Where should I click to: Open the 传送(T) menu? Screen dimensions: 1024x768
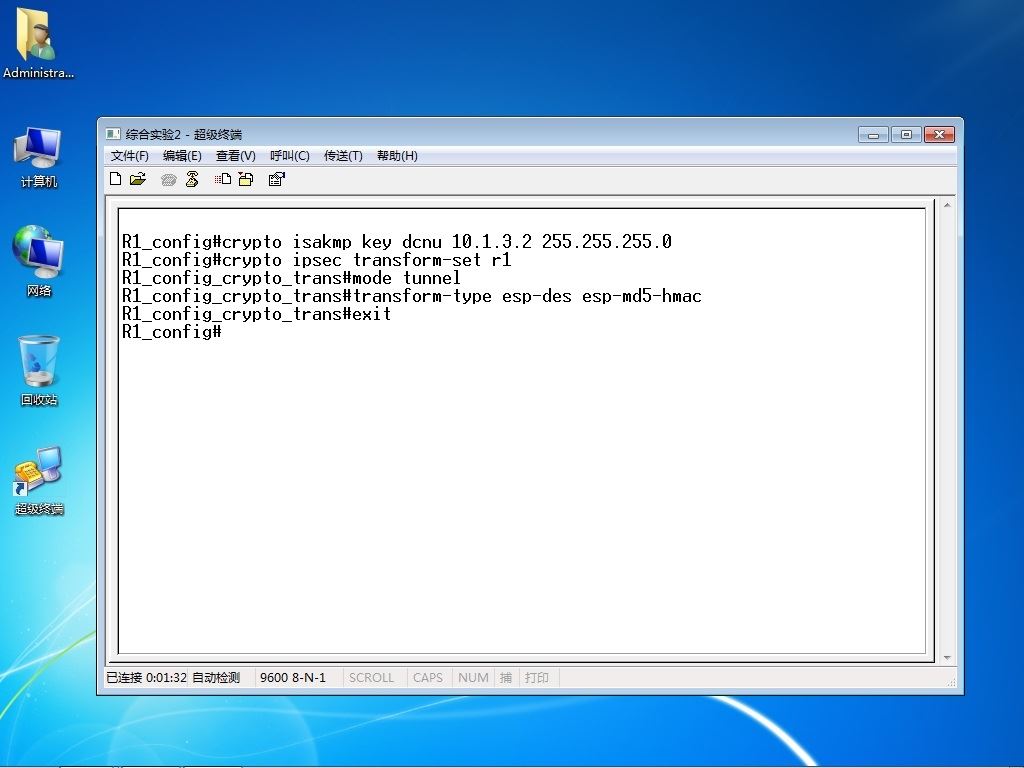(x=343, y=155)
